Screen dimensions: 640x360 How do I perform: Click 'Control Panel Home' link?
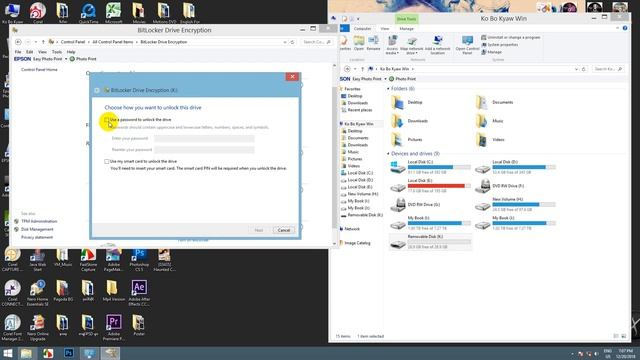point(39,70)
